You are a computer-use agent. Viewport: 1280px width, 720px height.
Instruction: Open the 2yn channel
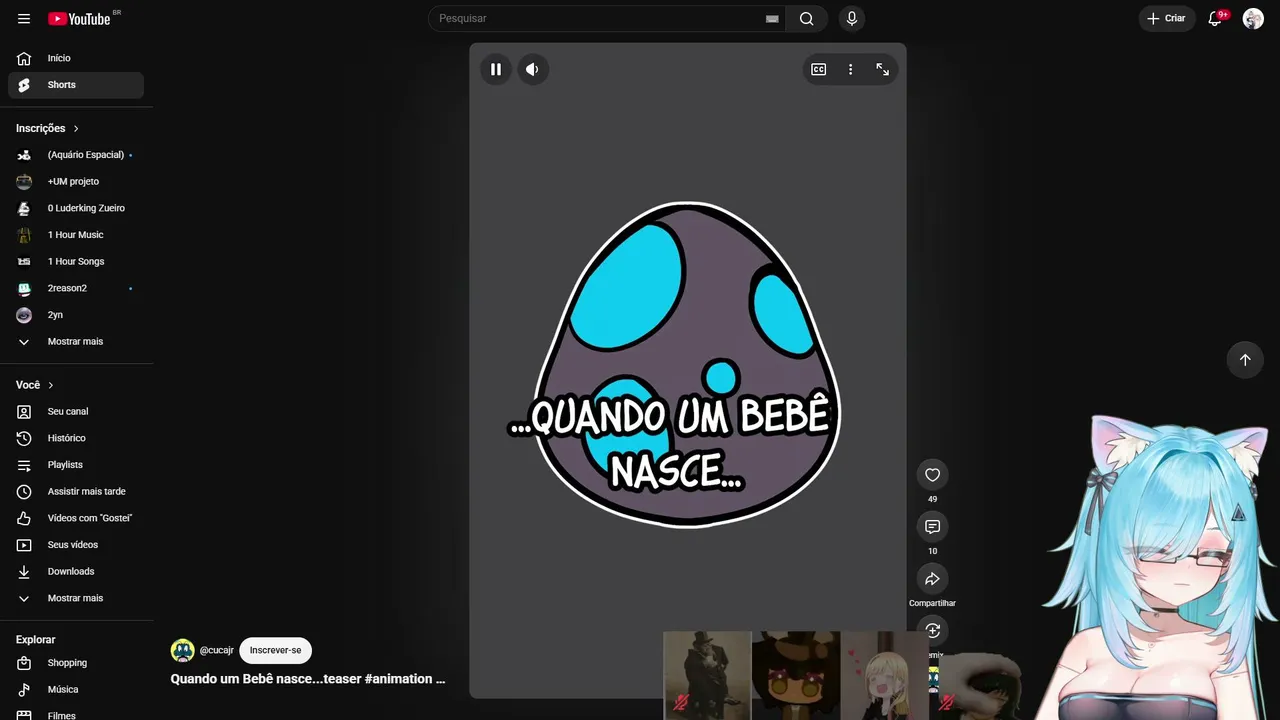(x=76, y=315)
